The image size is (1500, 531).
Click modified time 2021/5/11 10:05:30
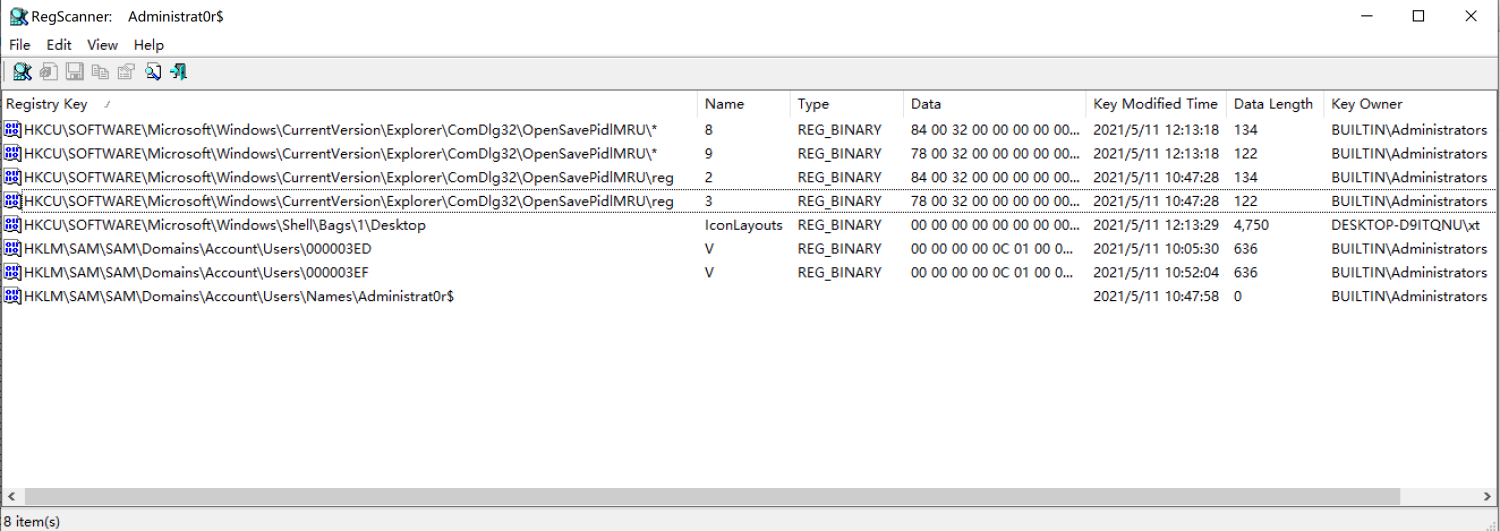1156,249
